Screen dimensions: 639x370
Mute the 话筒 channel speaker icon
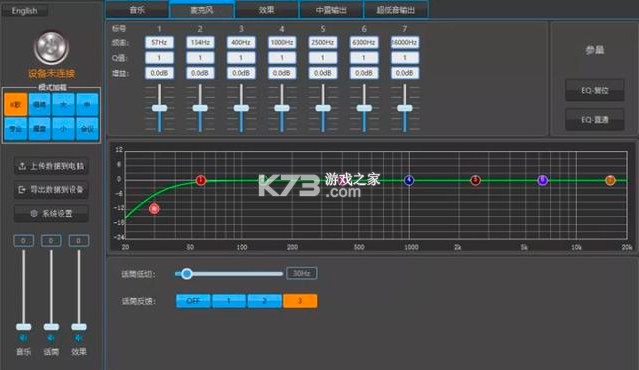click(51, 338)
